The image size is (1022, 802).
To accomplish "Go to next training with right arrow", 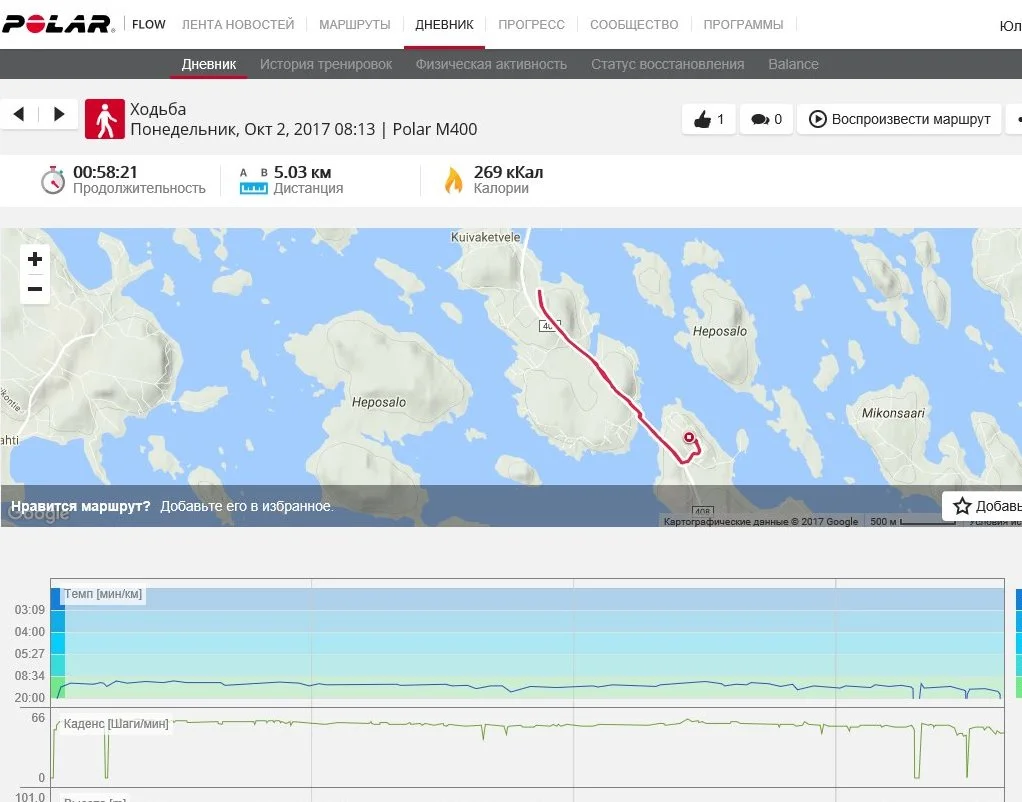I will pyautogui.click(x=59, y=115).
